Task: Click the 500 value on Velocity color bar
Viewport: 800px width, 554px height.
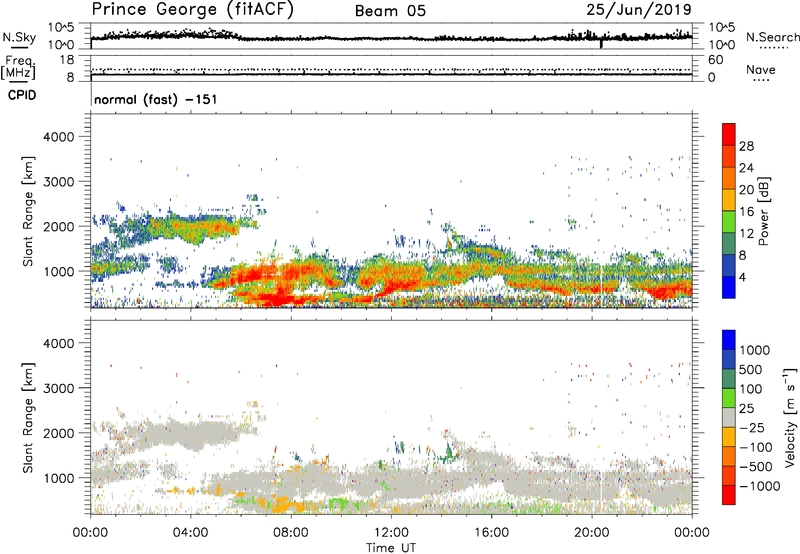Action: pos(751,369)
